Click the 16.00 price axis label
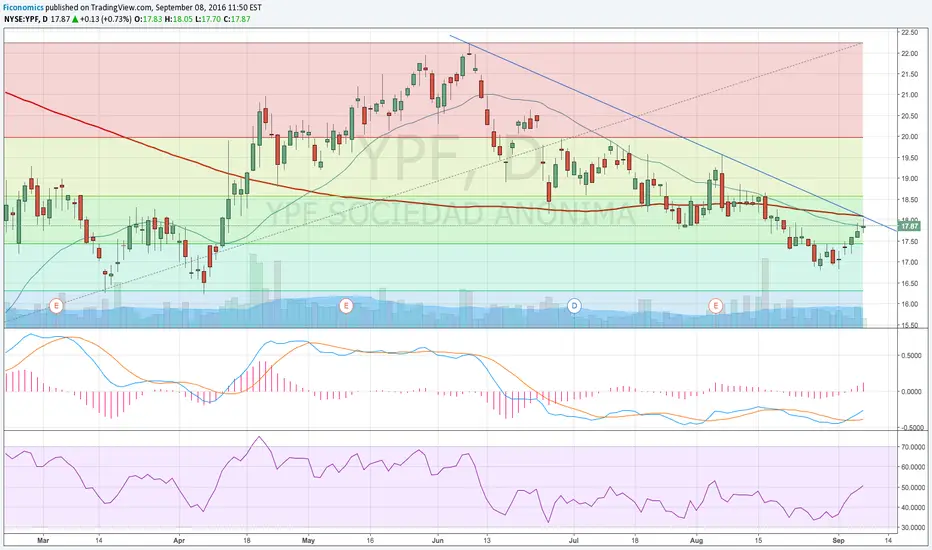 click(x=909, y=304)
